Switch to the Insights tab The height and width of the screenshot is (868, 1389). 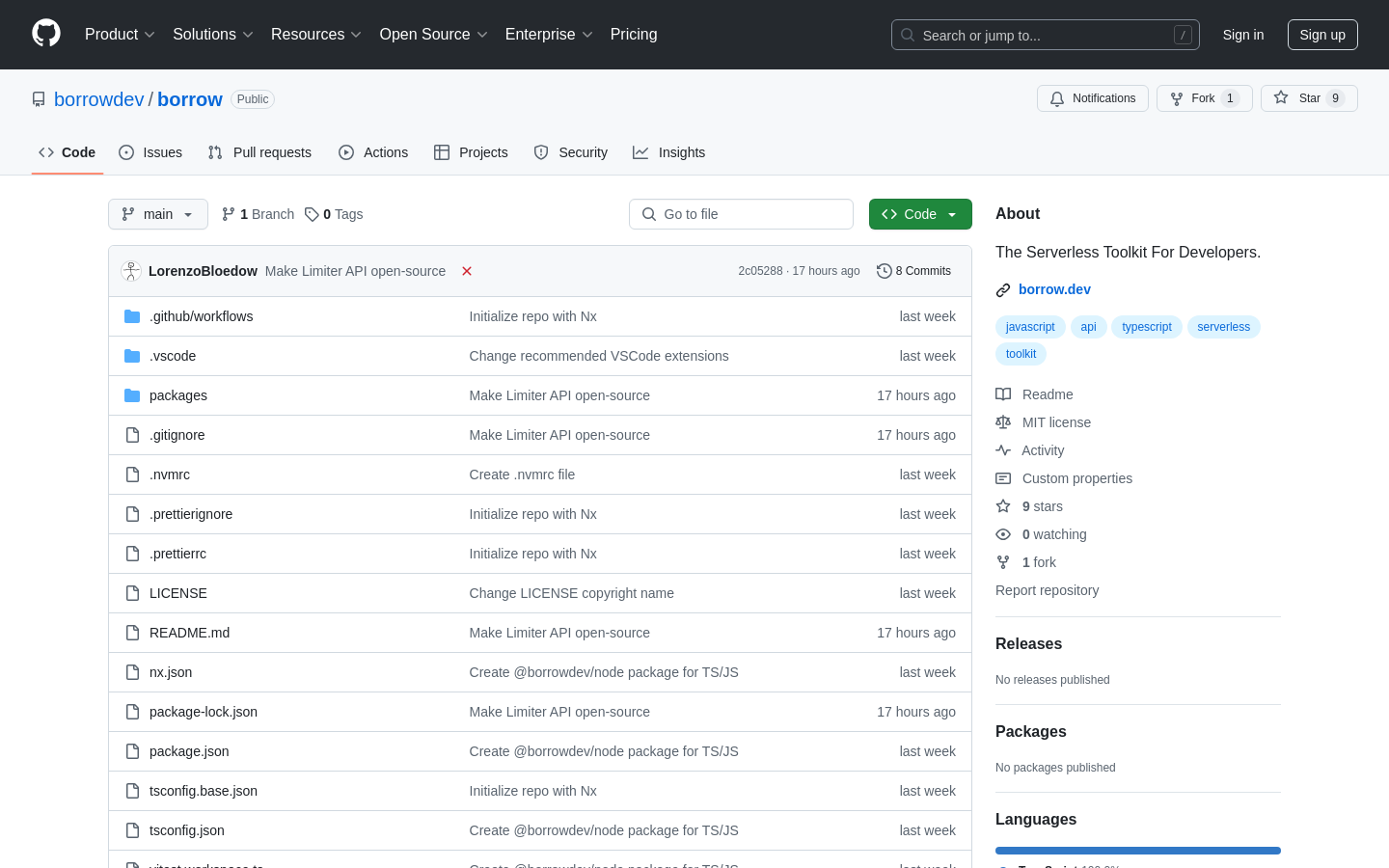(669, 152)
